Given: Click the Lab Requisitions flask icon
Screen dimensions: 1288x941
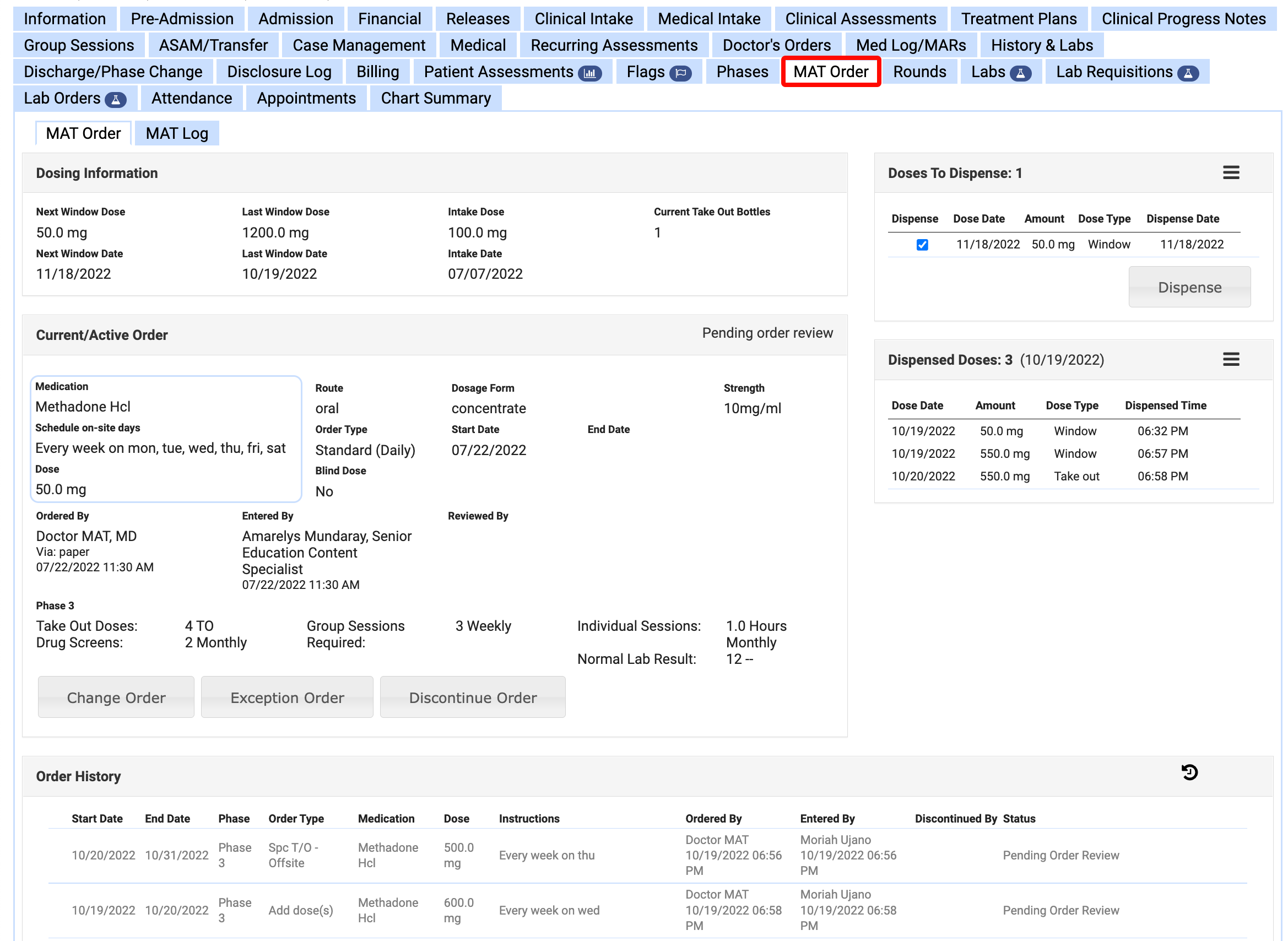Looking at the screenshot, I should click(x=1187, y=73).
